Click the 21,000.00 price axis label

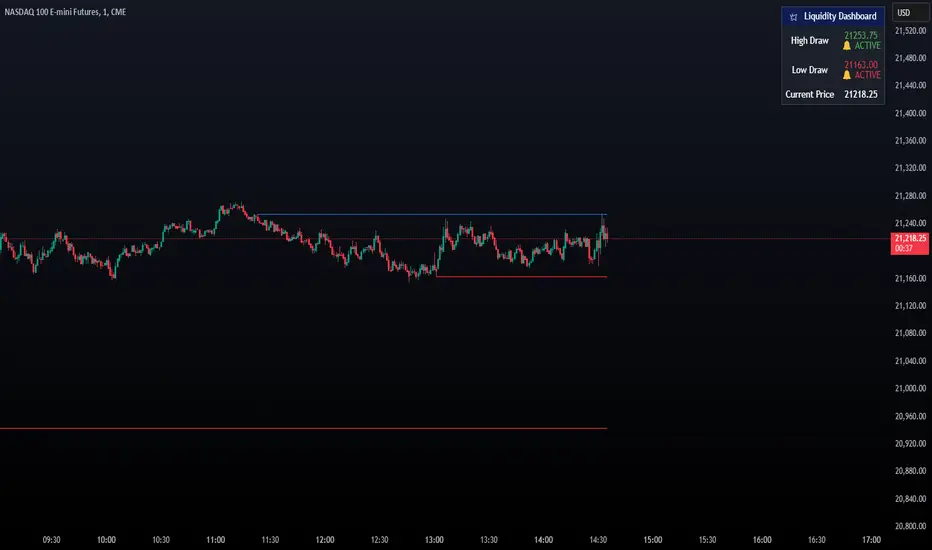pyautogui.click(x=910, y=388)
